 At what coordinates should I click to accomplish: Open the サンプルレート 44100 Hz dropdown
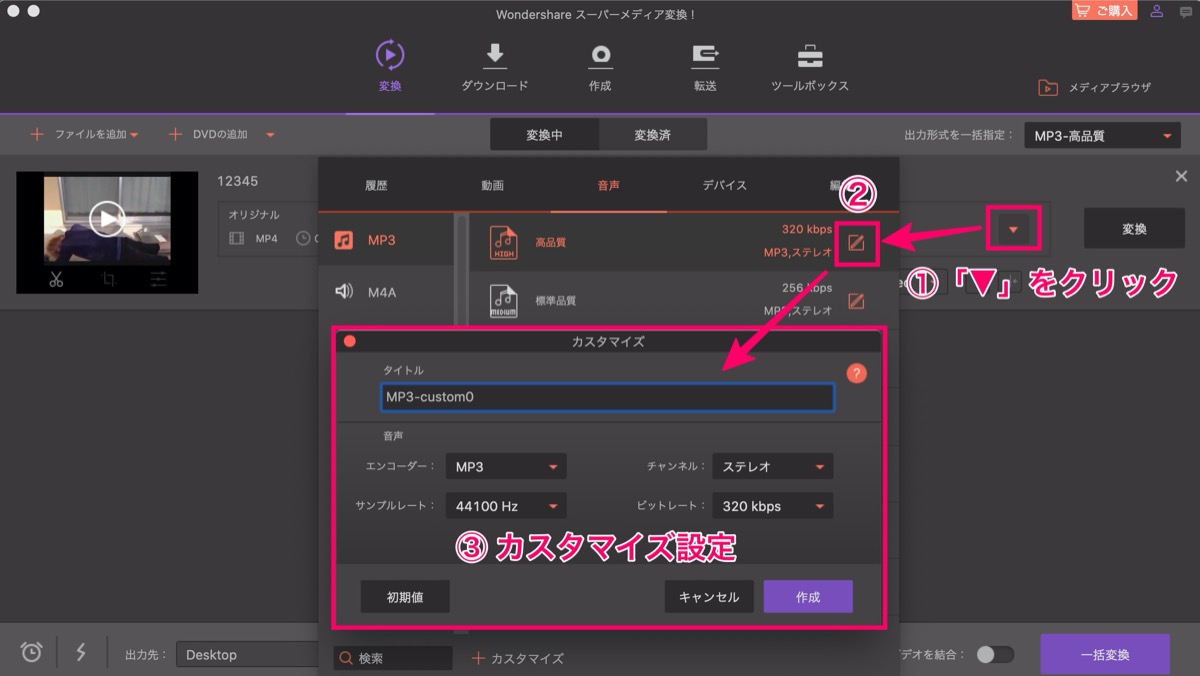pos(506,506)
